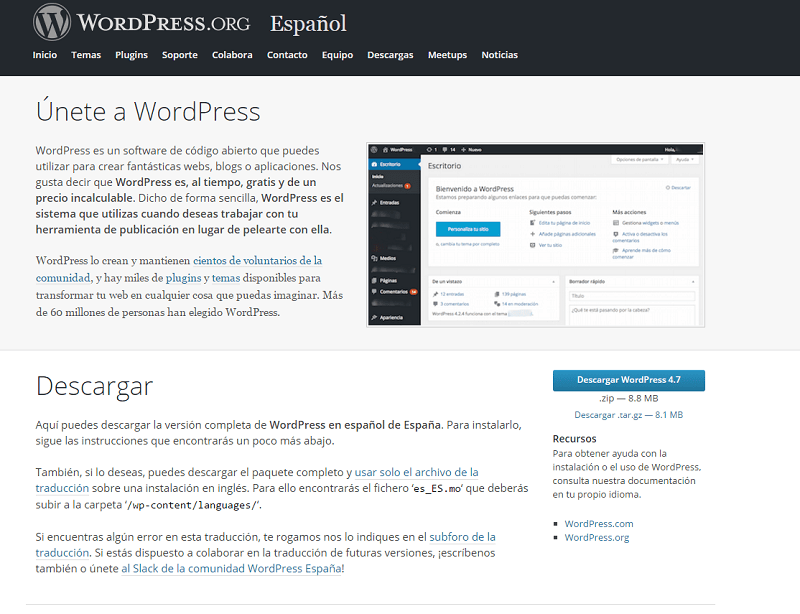Click the 'Recursos' sidebar heading
Screen dimensions: 800x614
574,438
